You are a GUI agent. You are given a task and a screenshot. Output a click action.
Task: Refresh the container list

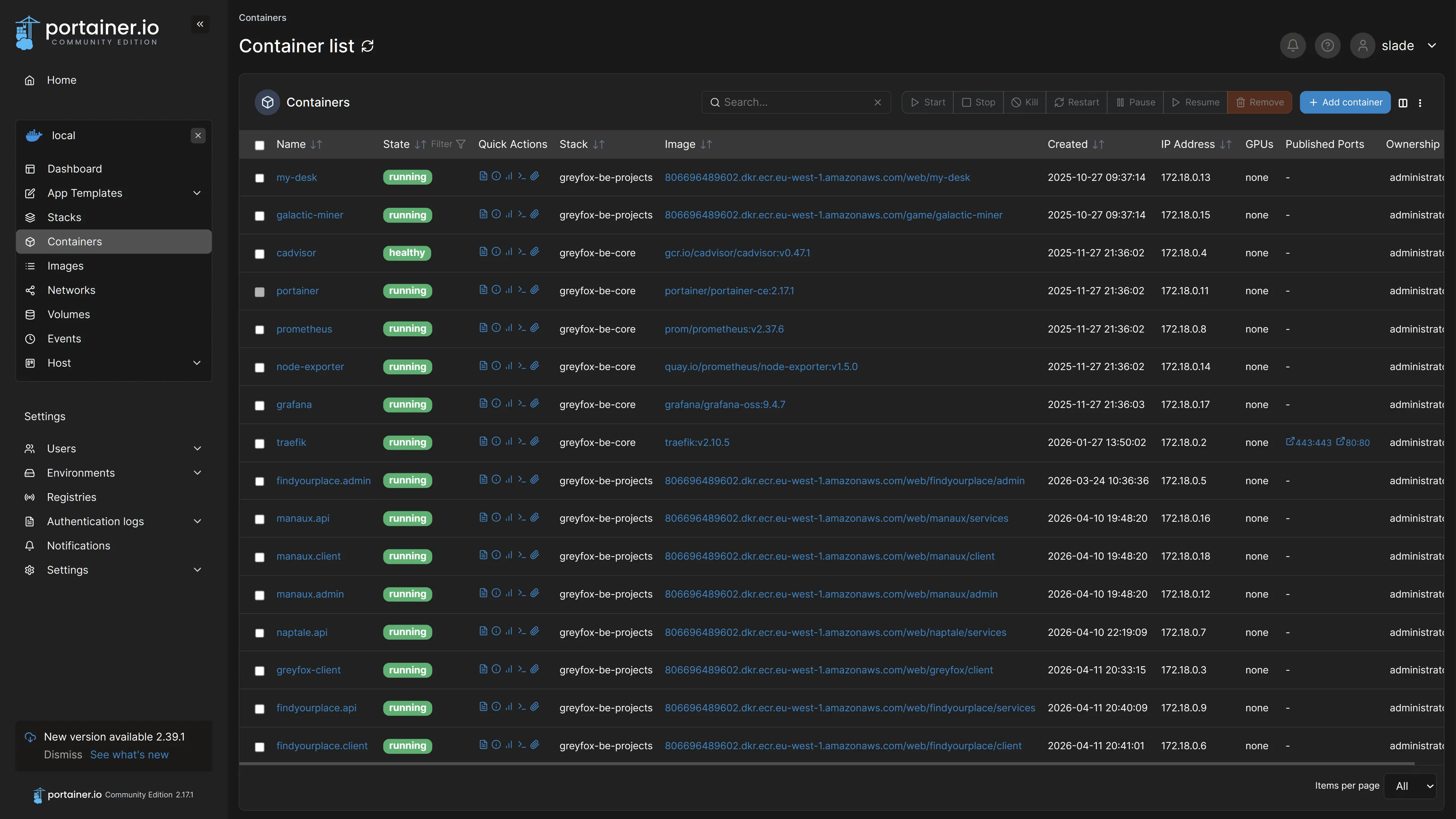(x=367, y=46)
